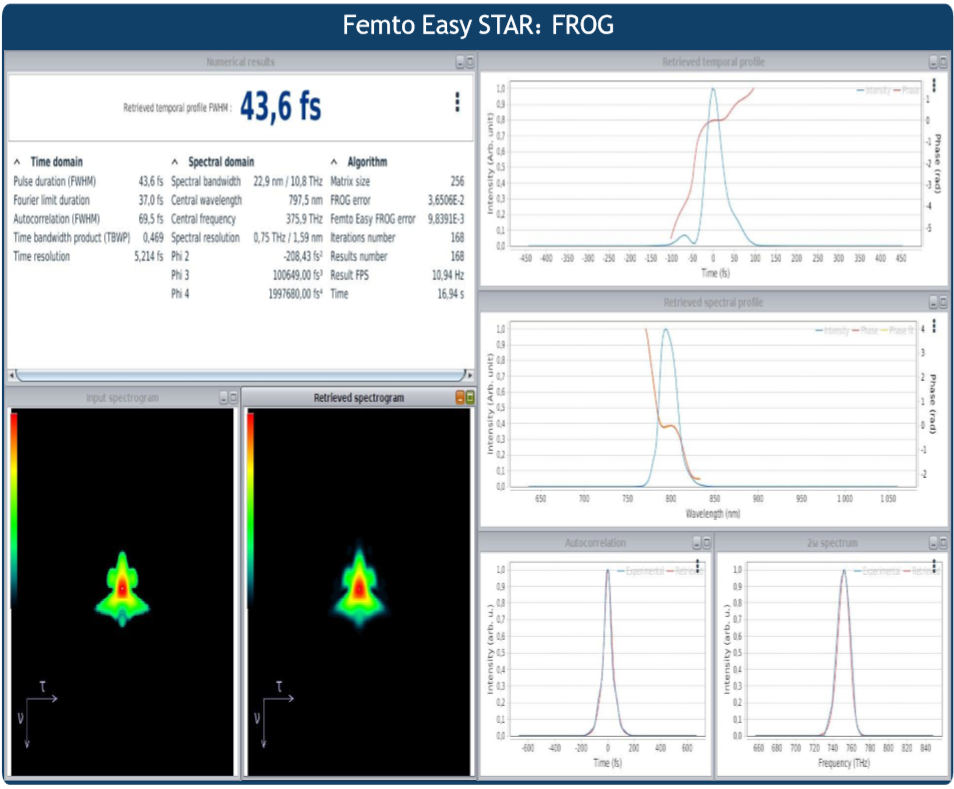Click the Numerical results panel header
Image resolution: width=954 pixels, height=789 pixels.
(240, 62)
